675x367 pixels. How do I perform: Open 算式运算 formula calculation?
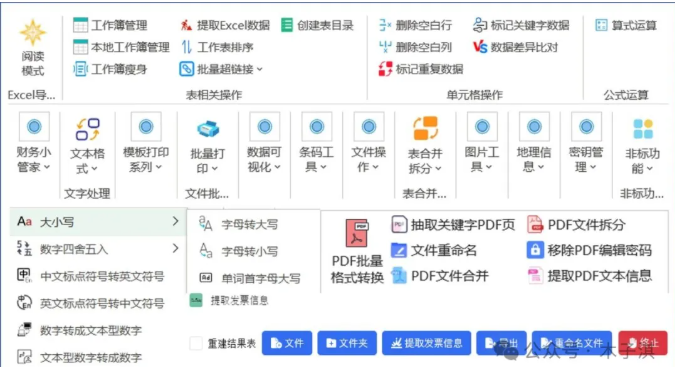pyautogui.click(x=626, y=25)
